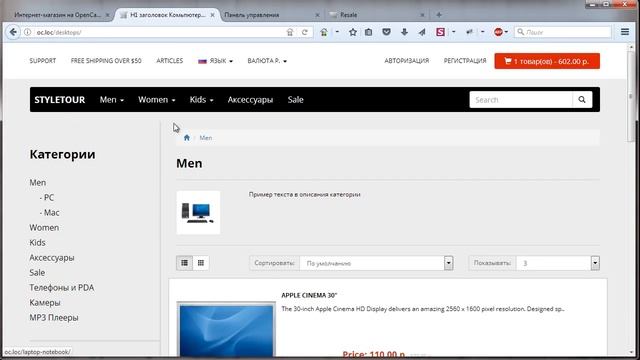Open FREE SHIPPING OVER $50 link
640x360 pixels.
(106, 61)
